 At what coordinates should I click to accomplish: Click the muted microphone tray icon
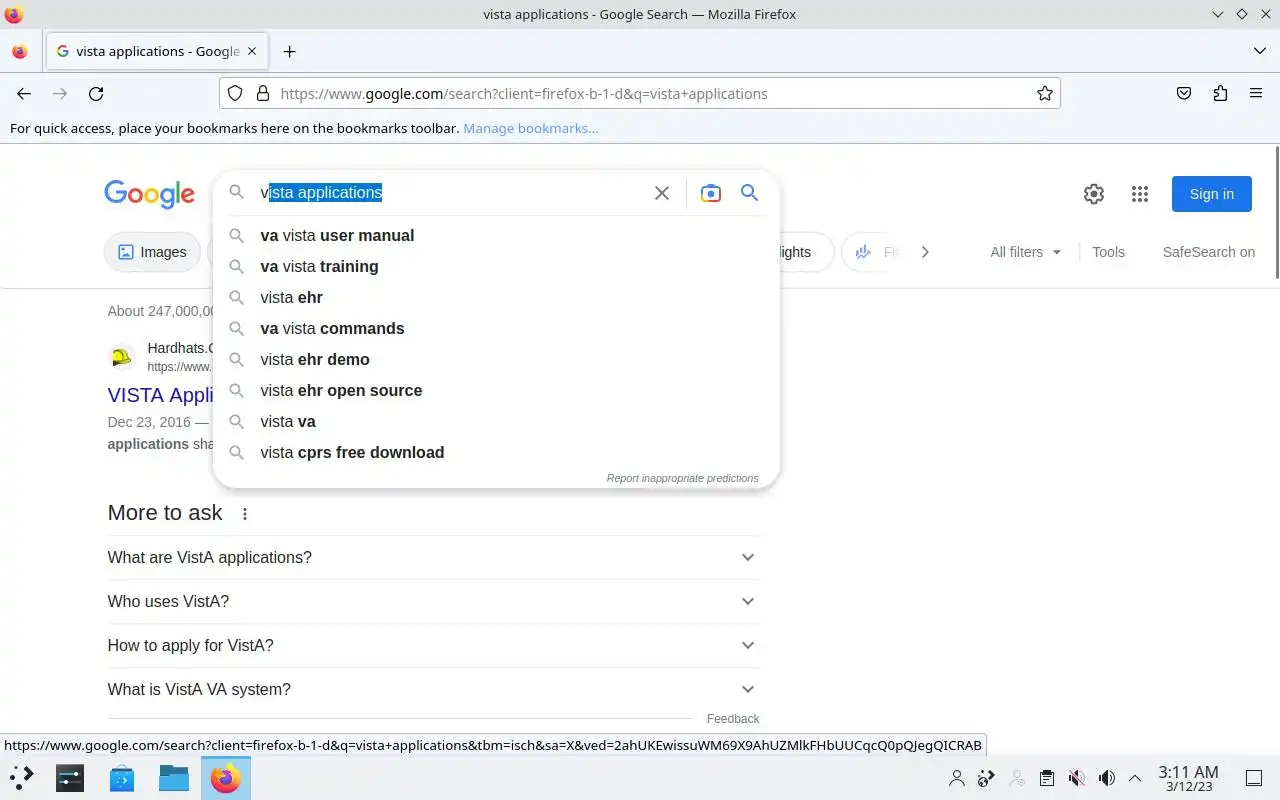click(1076, 778)
